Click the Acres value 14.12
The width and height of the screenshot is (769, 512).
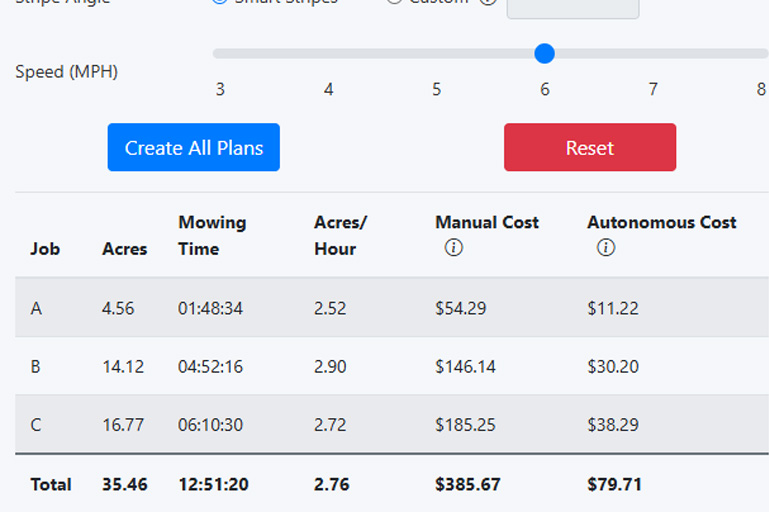coord(123,366)
